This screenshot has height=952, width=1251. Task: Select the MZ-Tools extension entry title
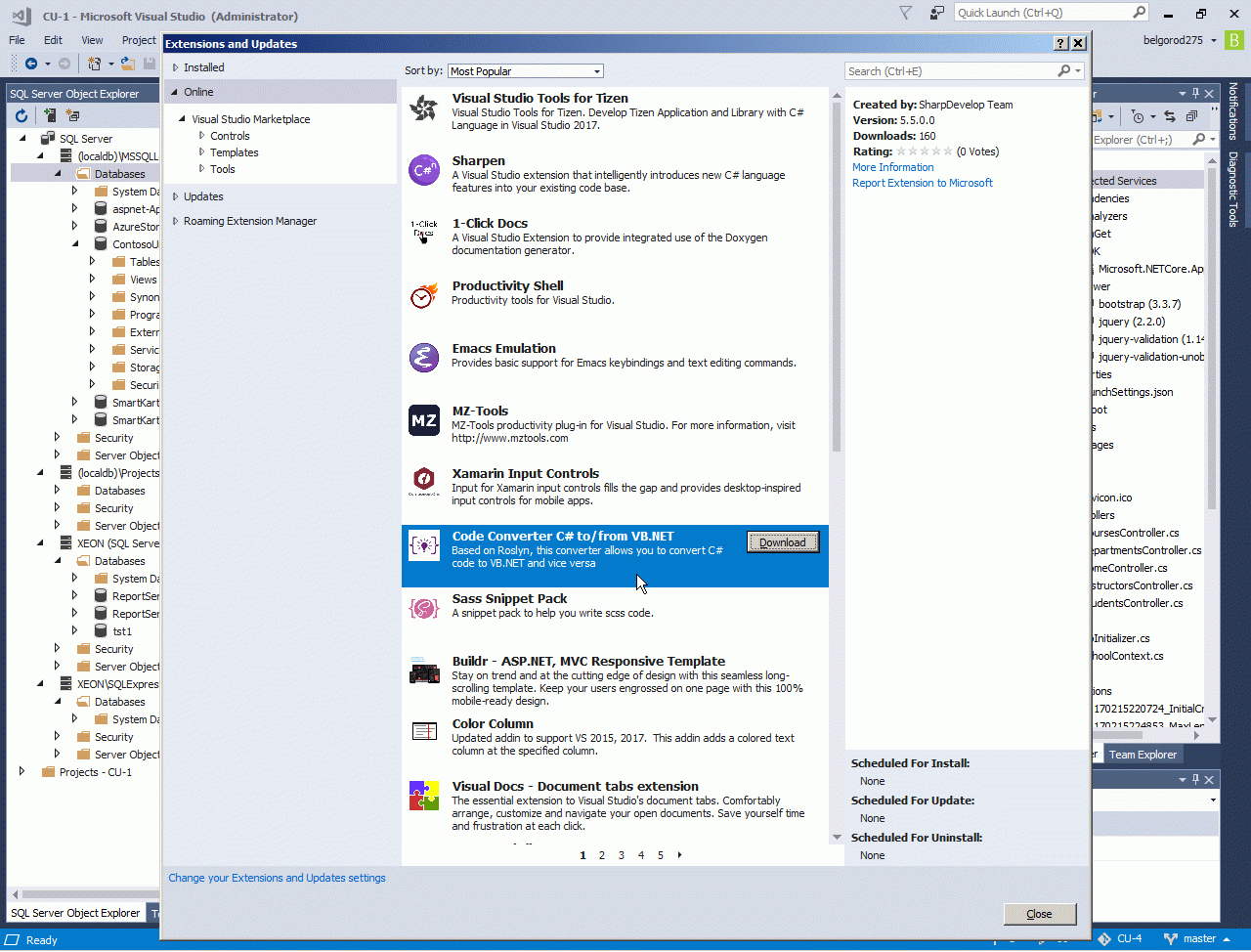pos(480,411)
